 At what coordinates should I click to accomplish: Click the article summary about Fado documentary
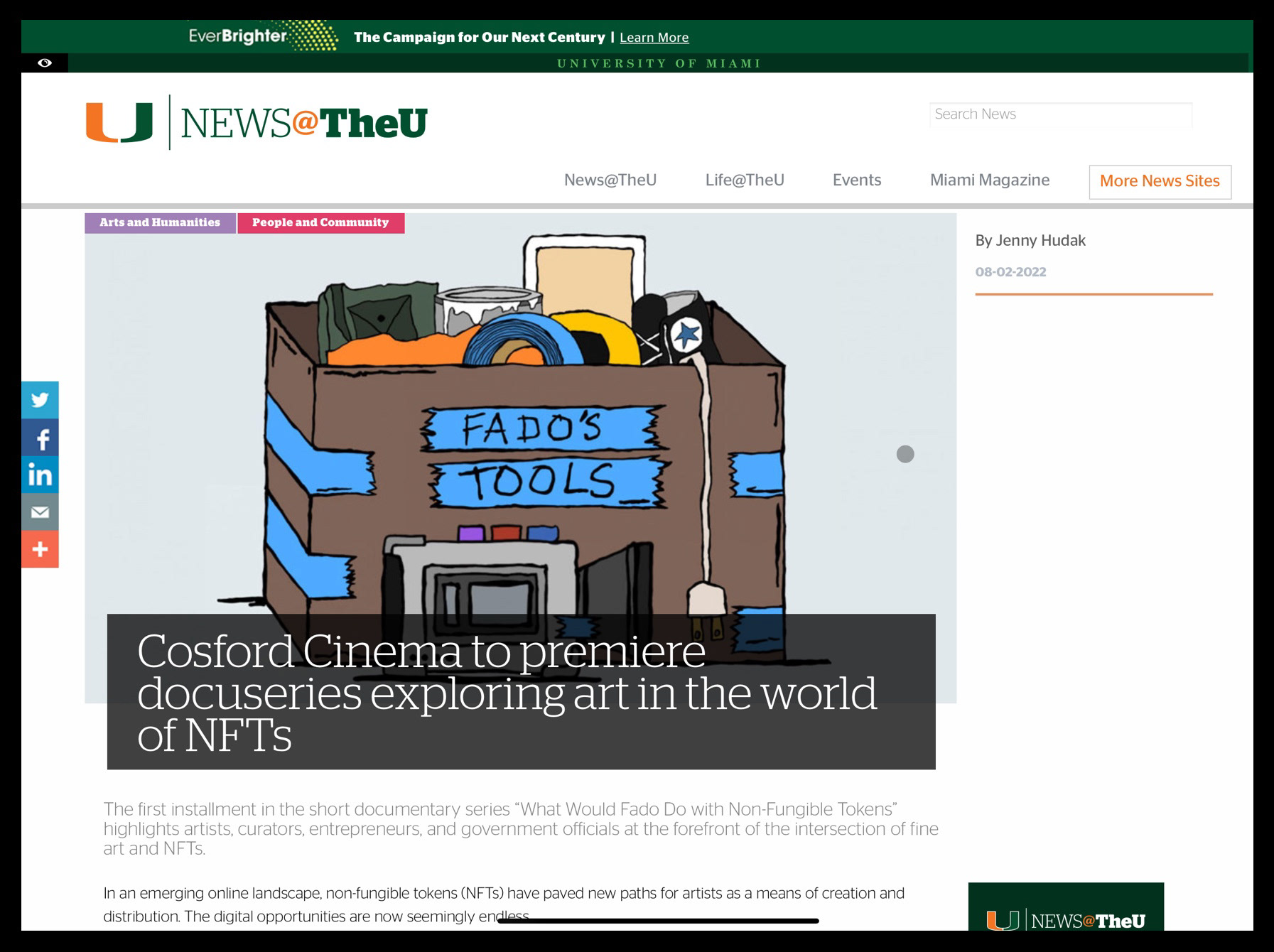pyautogui.click(x=521, y=829)
